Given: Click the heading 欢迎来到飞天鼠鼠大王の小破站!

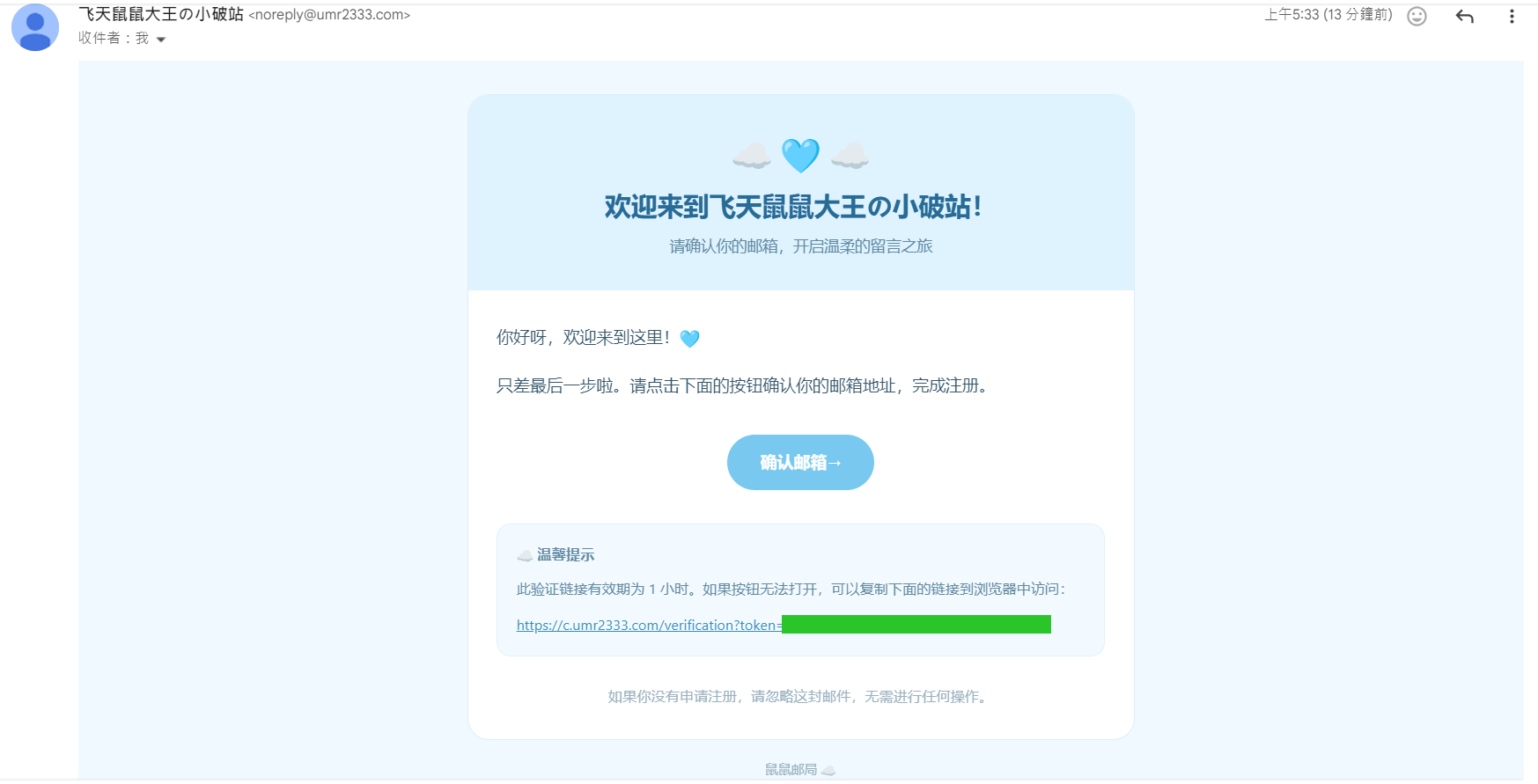Looking at the screenshot, I should pyautogui.click(x=793, y=207).
